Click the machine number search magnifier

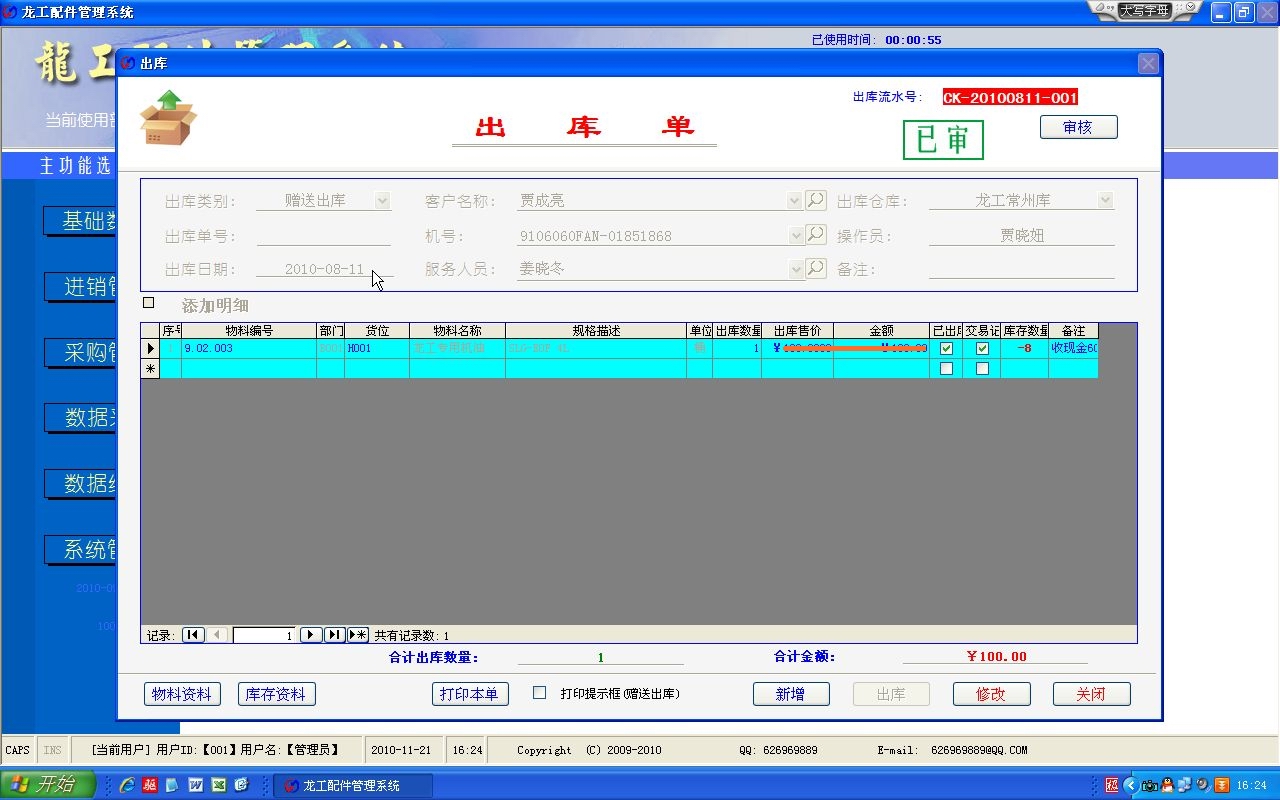pos(816,235)
